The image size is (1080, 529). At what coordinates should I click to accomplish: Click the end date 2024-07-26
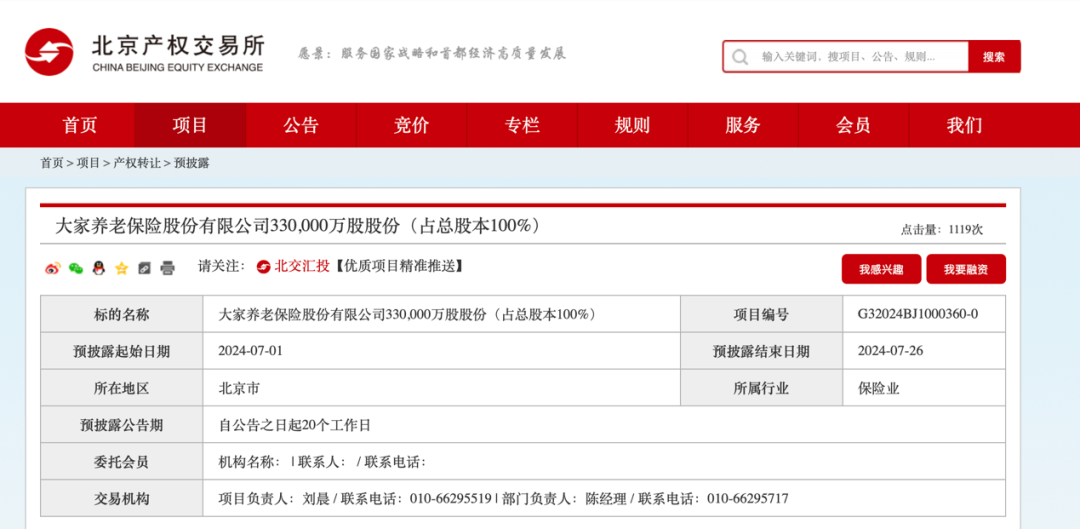[x=891, y=351]
